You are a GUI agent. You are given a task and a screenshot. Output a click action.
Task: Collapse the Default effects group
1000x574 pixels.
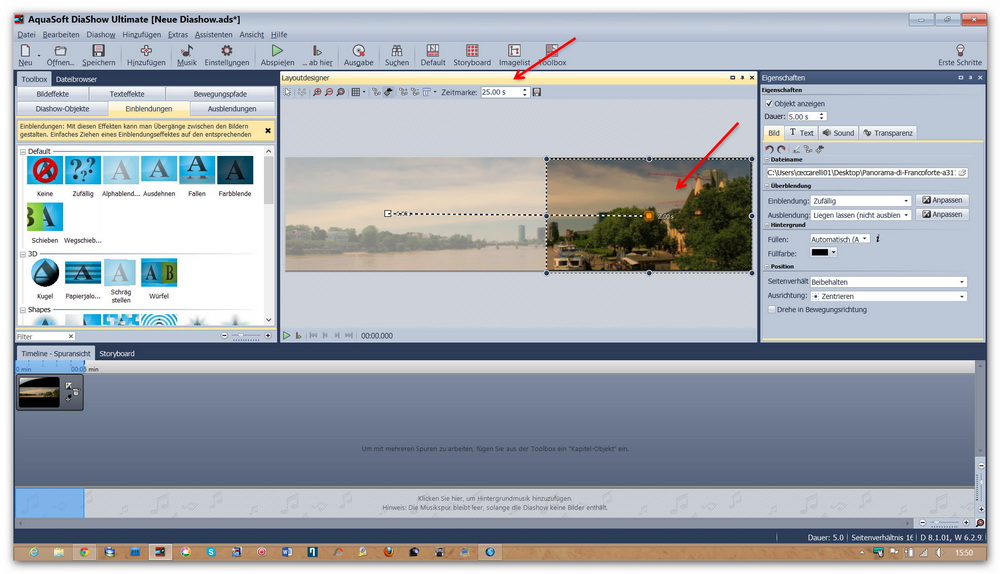click(x=23, y=151)
